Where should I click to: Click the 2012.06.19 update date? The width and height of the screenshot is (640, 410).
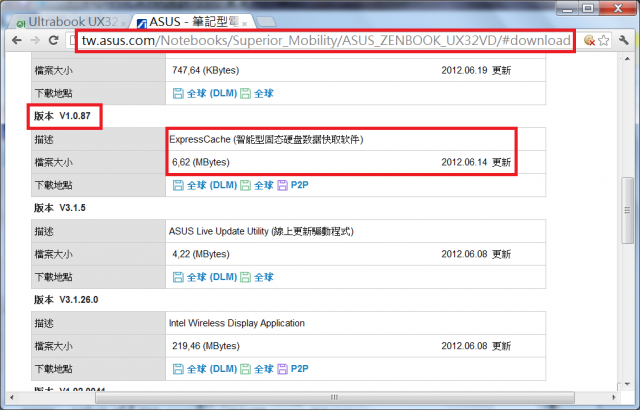pos(464,71)
